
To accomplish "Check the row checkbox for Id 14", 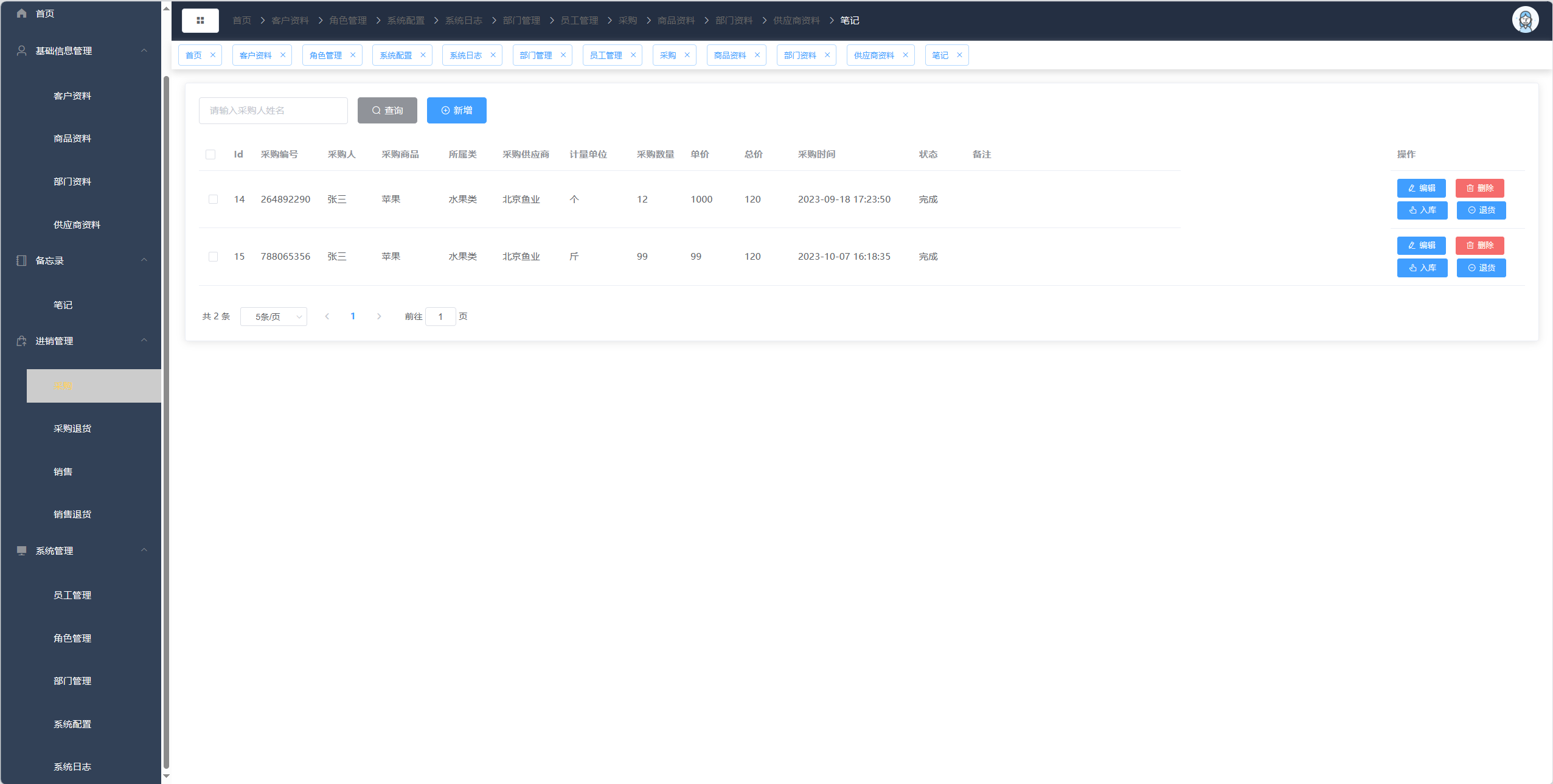I will [213, 199].
